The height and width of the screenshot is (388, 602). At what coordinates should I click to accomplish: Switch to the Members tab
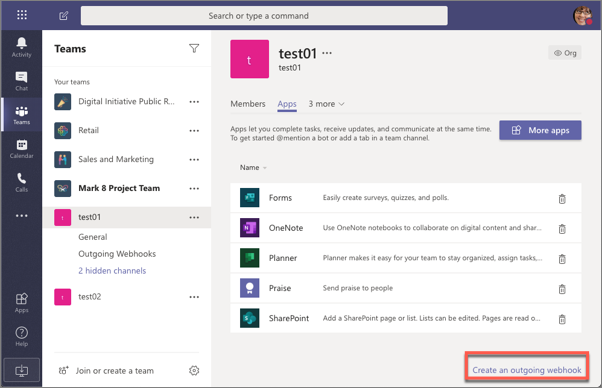(x=248, y=104)
